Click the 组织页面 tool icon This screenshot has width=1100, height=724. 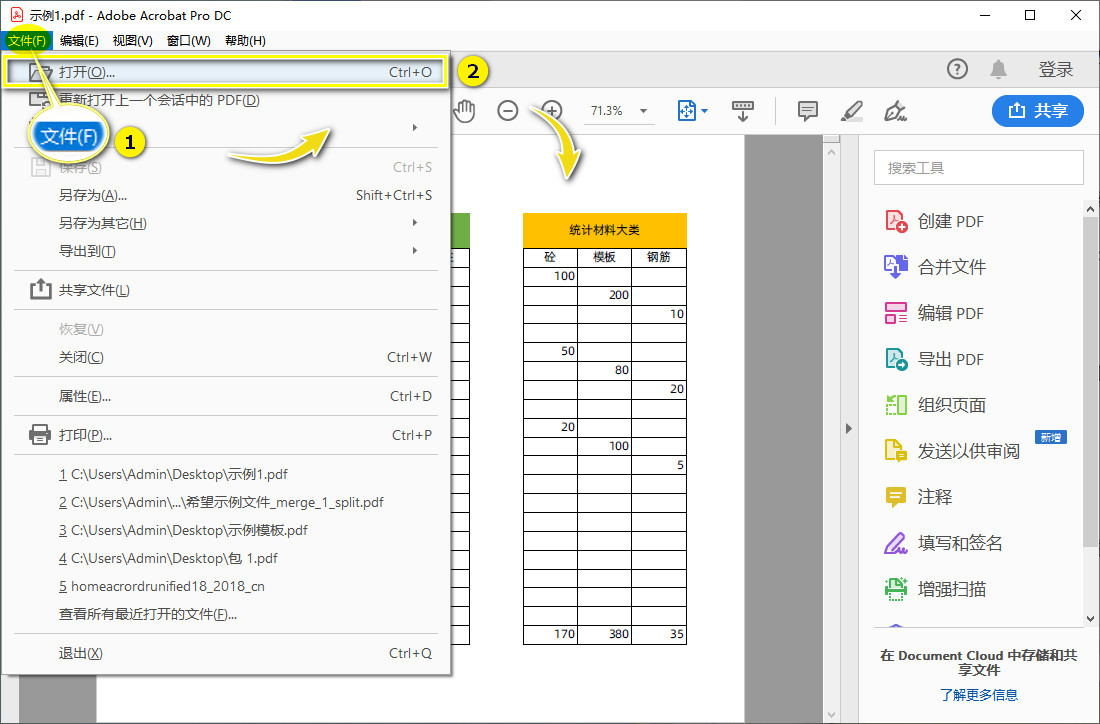point(896,405)
